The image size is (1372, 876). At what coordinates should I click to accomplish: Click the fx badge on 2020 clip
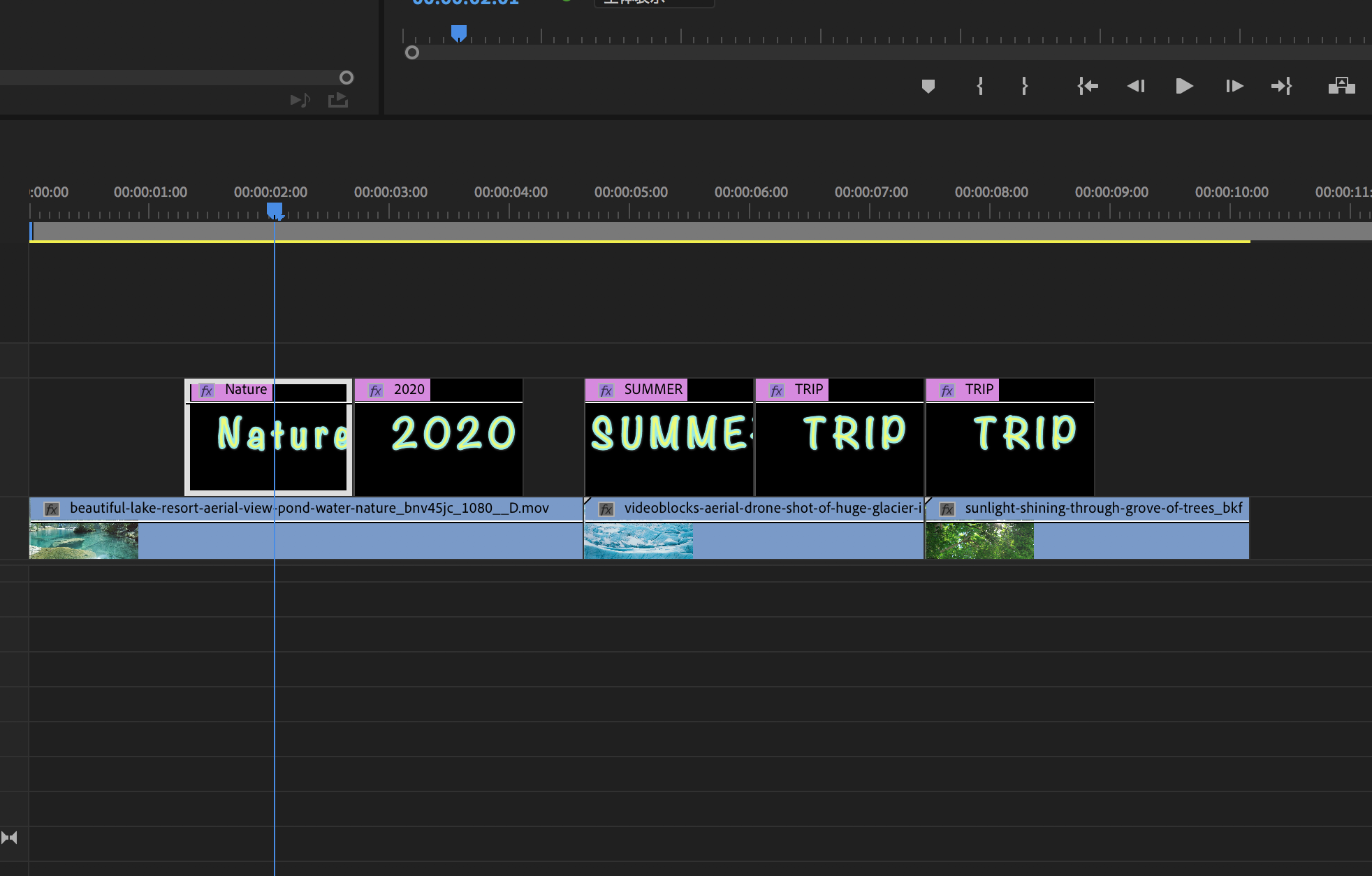point(376,390)
